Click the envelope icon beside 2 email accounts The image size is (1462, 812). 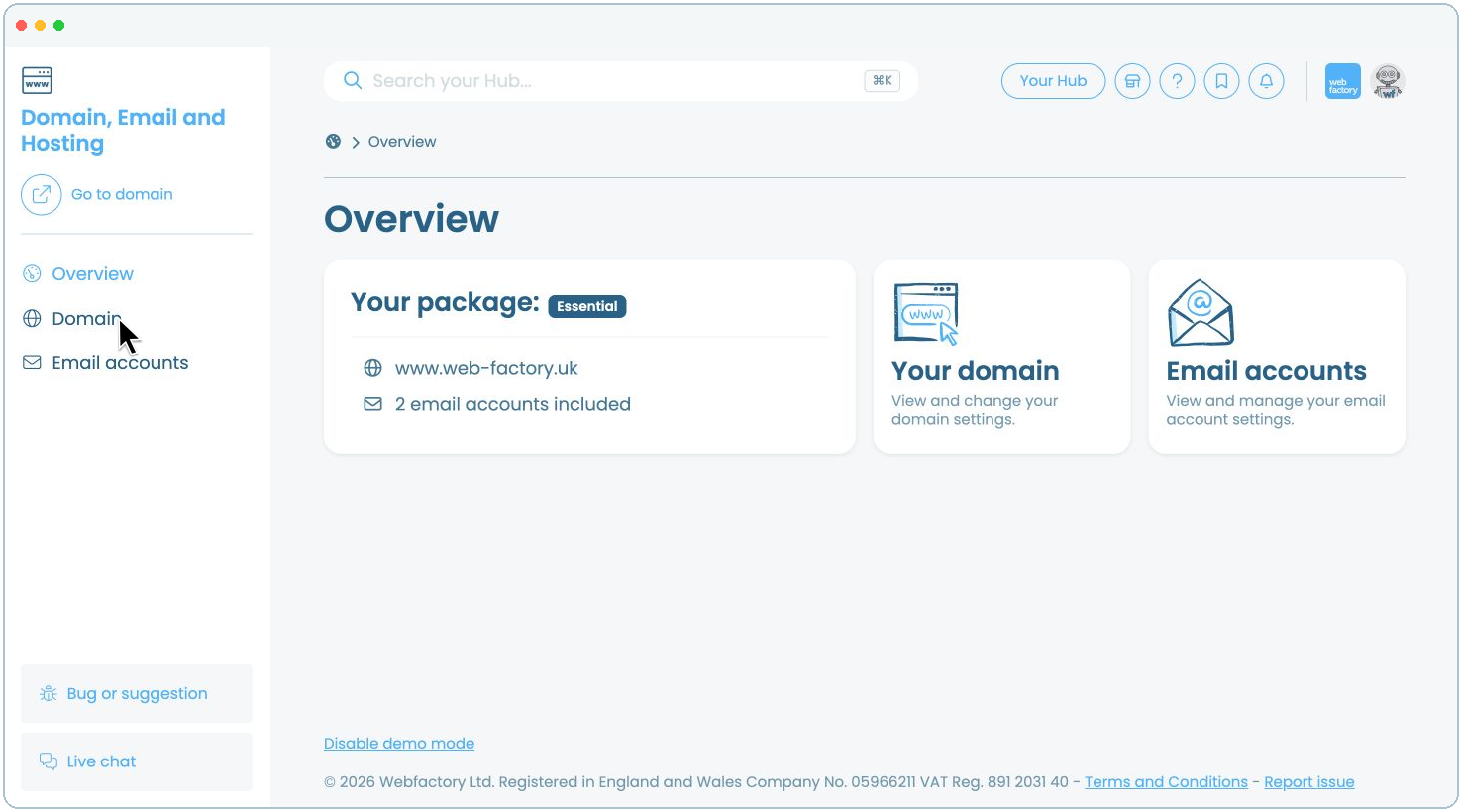[x=372, y=404]
